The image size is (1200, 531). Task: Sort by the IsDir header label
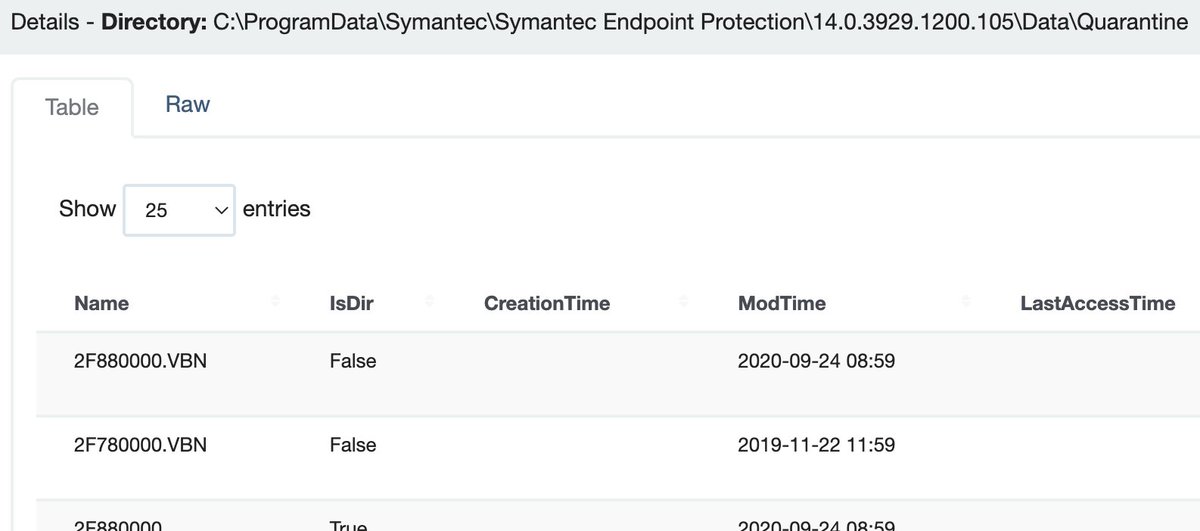coord(351,303)
